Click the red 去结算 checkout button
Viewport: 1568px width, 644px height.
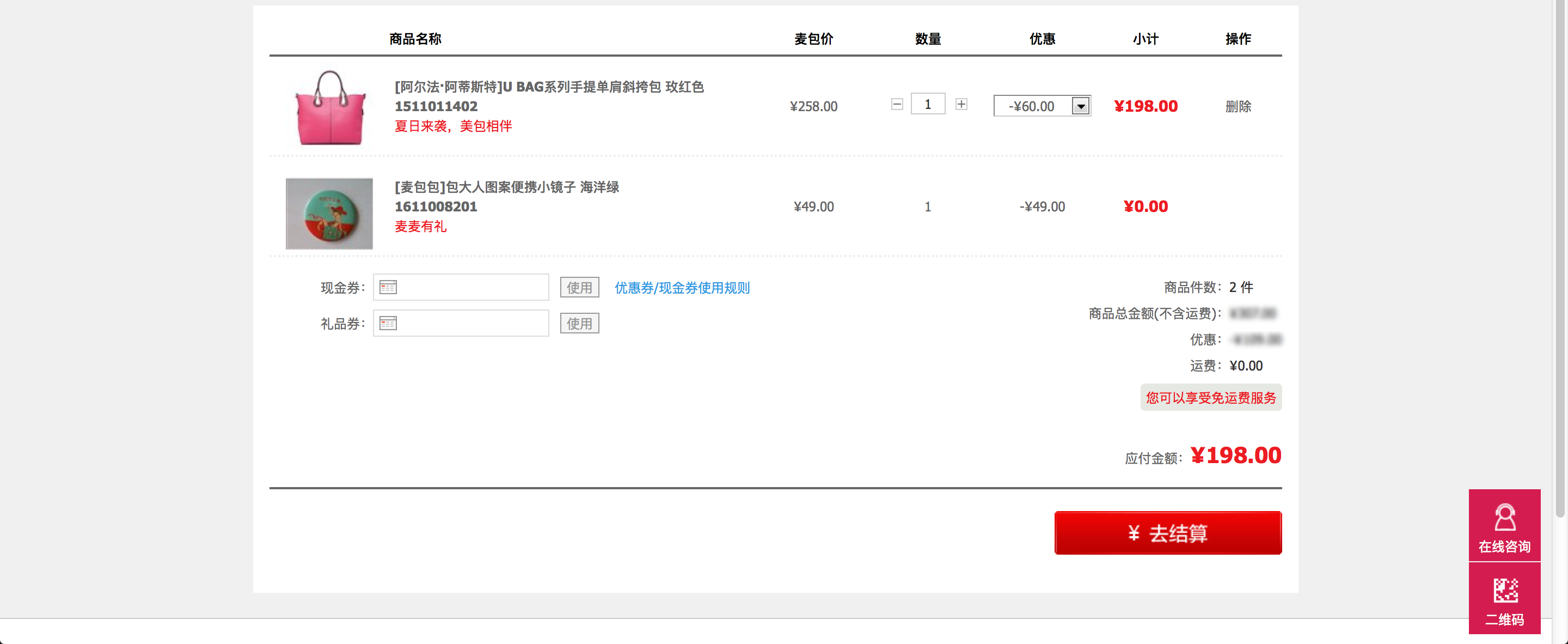(x=1167, y=532)
